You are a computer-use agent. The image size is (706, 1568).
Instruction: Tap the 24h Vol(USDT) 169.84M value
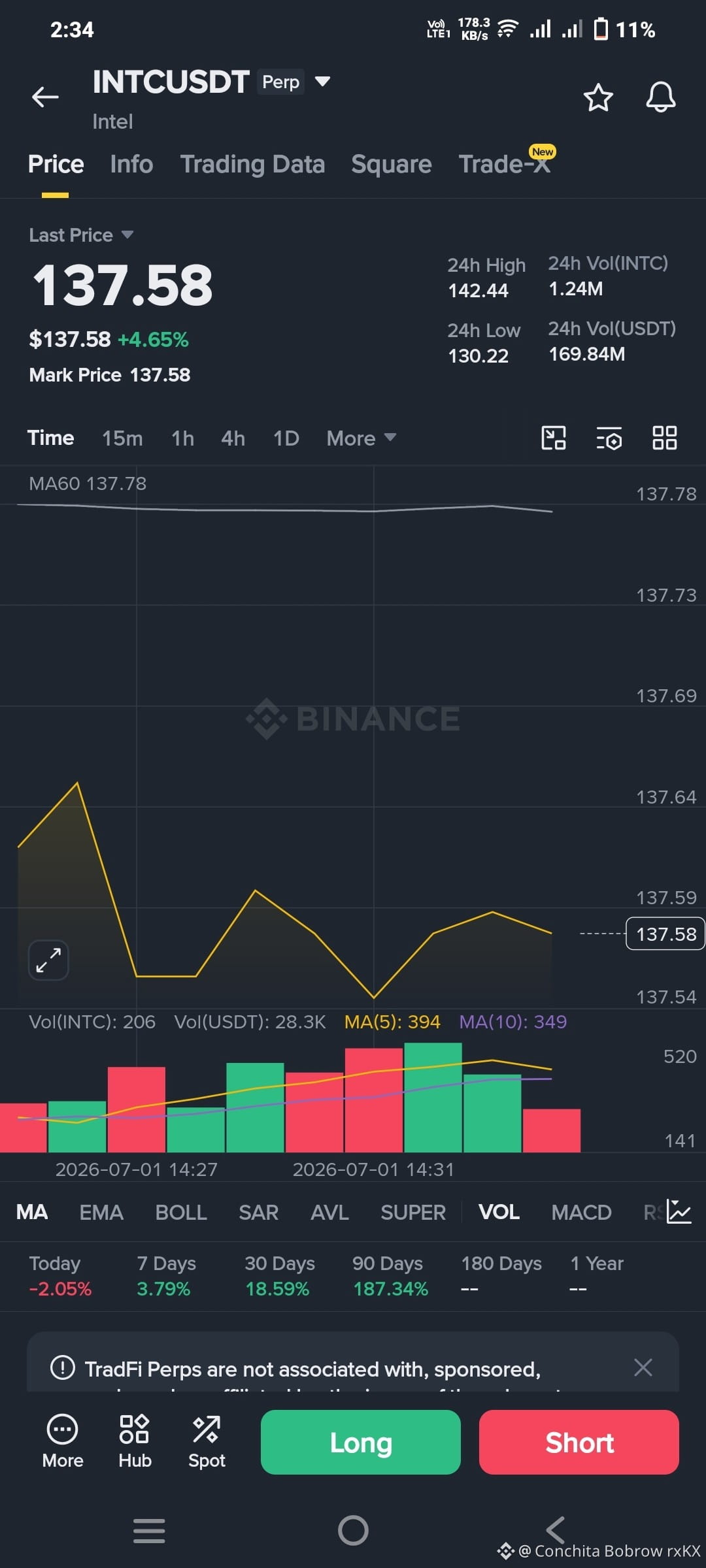click(586, 354)
